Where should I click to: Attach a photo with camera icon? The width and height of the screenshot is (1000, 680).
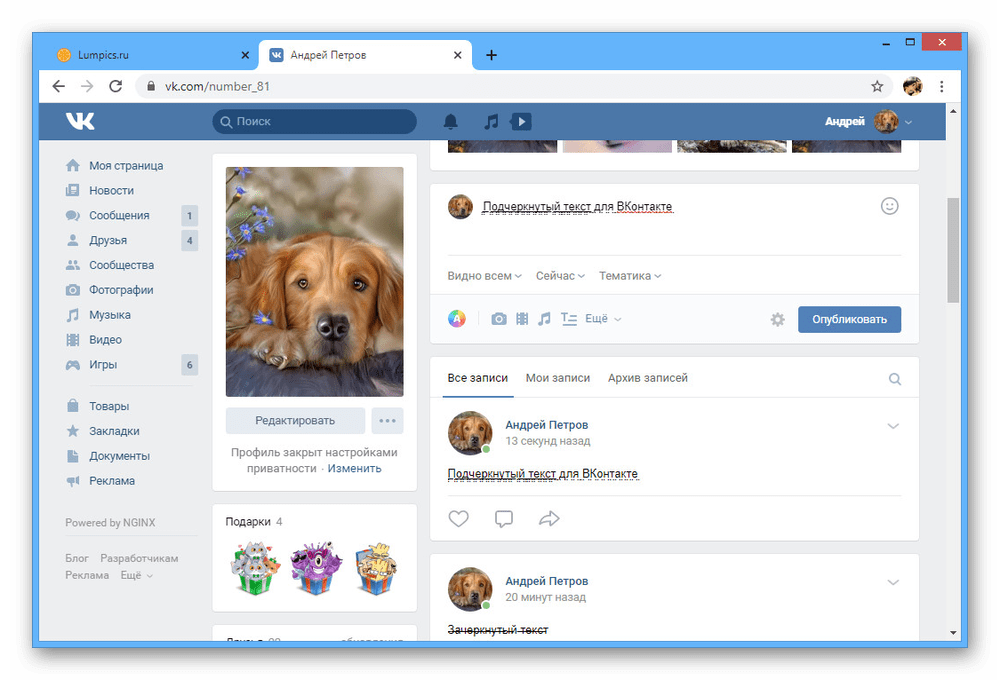click(x=499, y=318)
